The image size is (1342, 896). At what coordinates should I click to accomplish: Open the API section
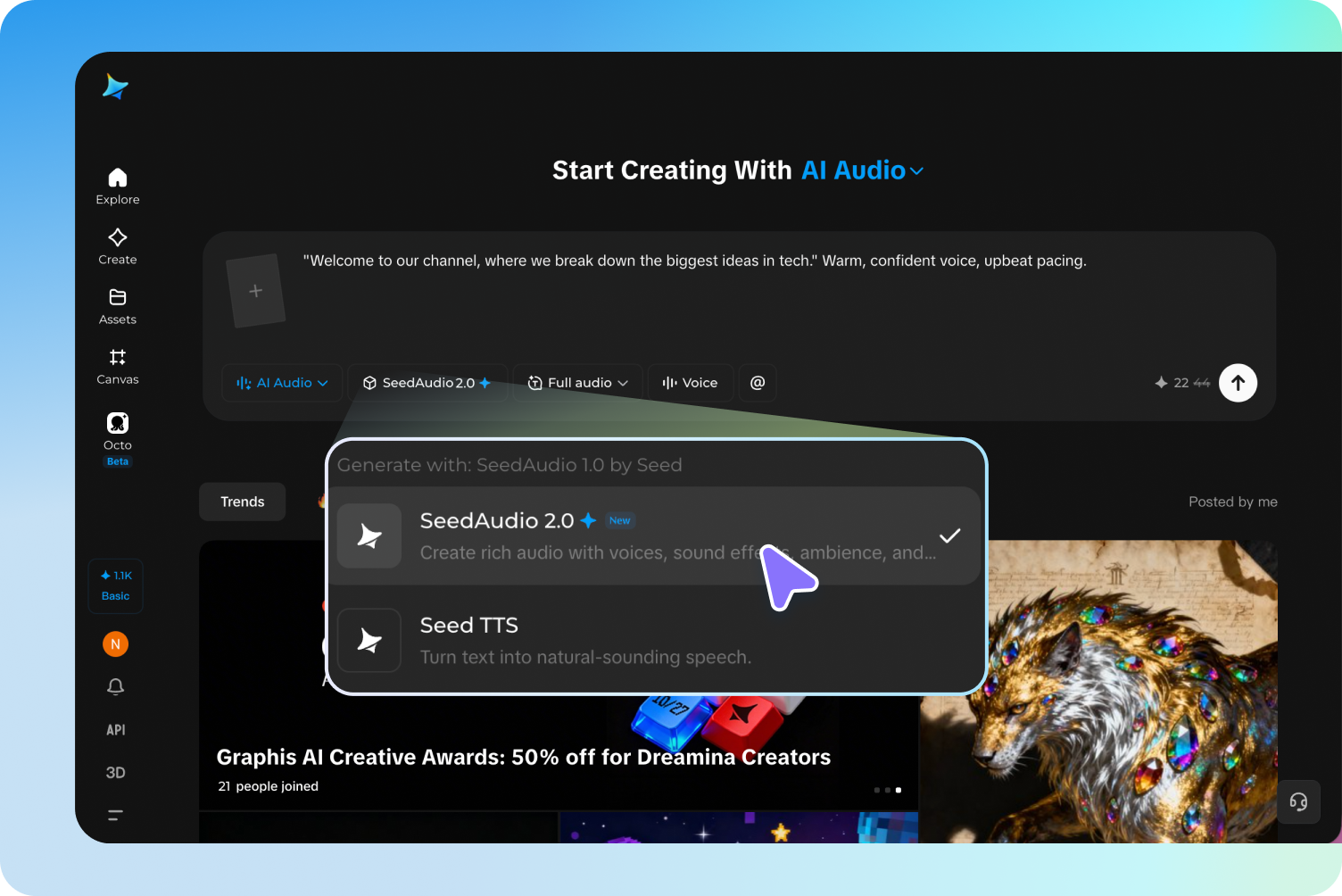point(116,729)
